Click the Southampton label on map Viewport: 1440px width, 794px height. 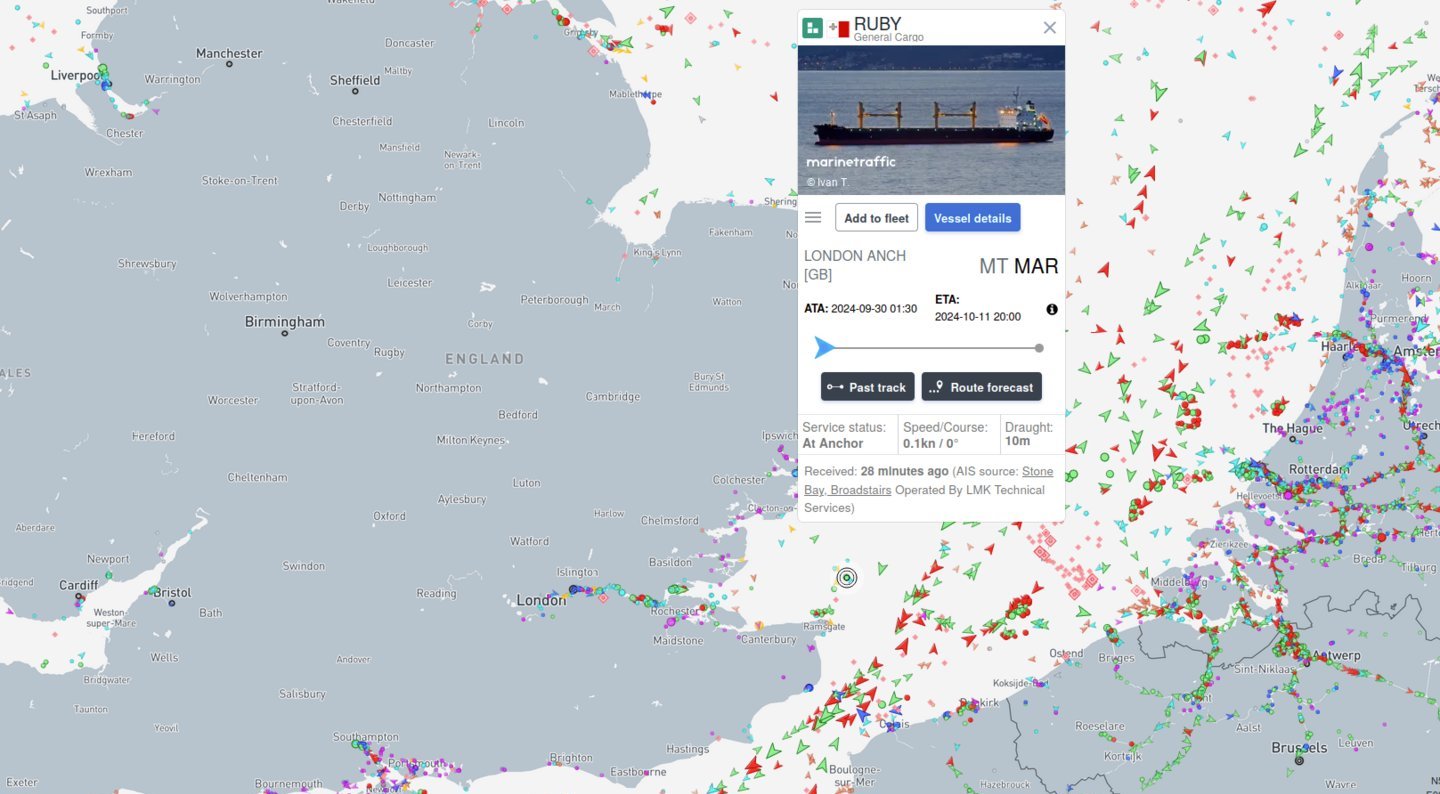pos(366,737)
